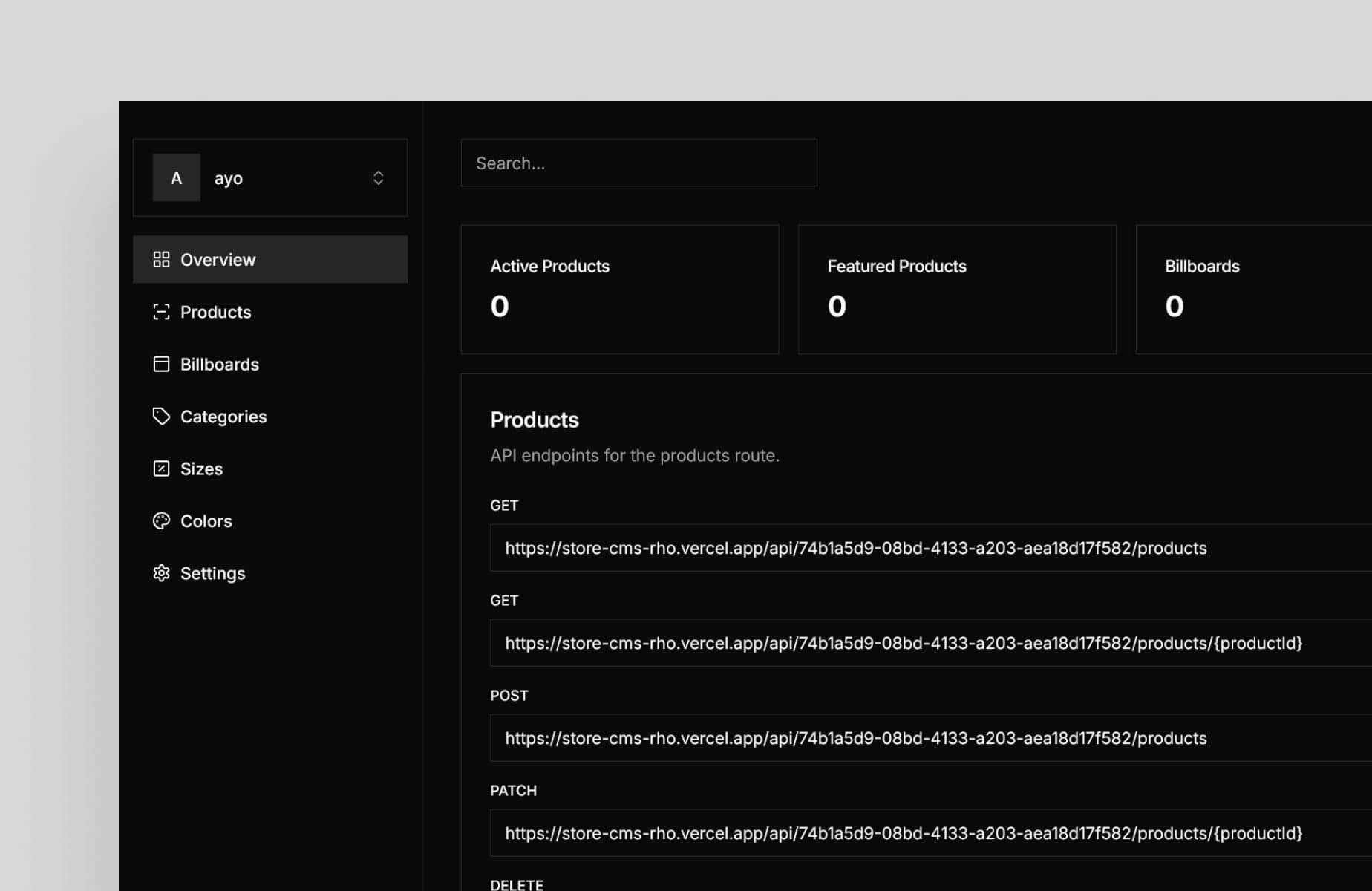
Task: Open Settings via the gear icon
Action: coord(162,573)
